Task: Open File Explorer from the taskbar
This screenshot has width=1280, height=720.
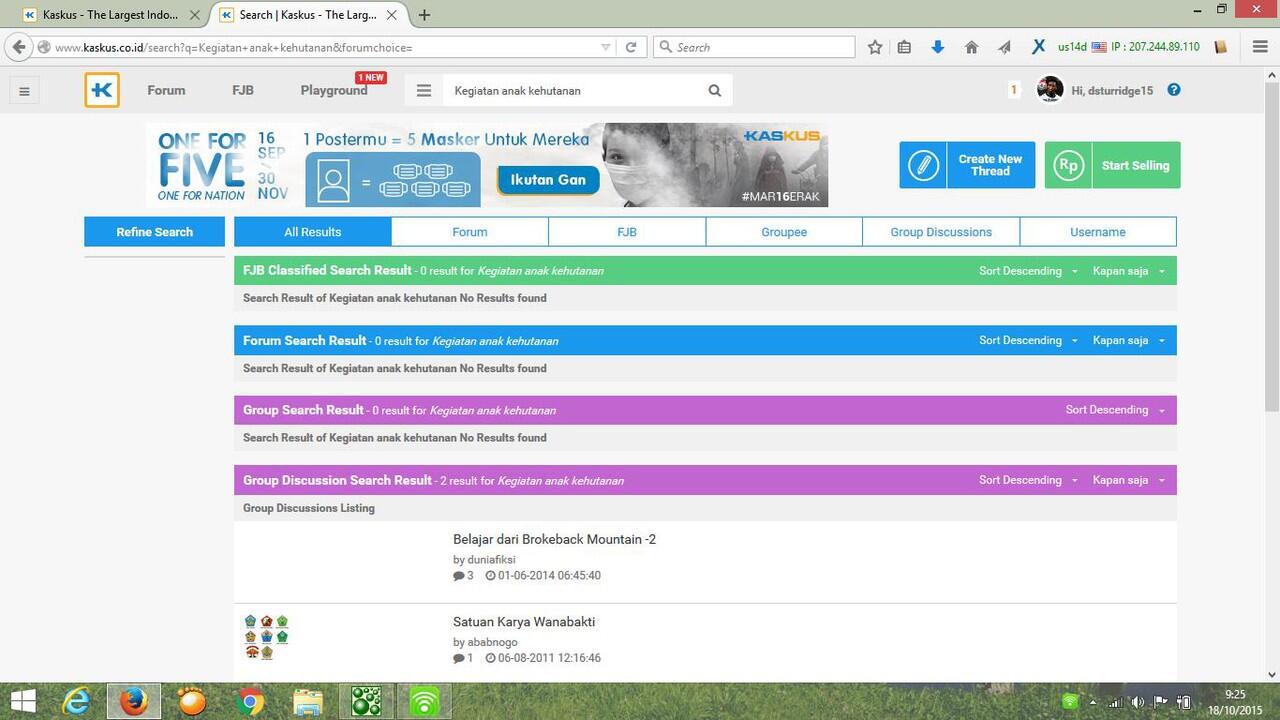Action: [308, 702]
